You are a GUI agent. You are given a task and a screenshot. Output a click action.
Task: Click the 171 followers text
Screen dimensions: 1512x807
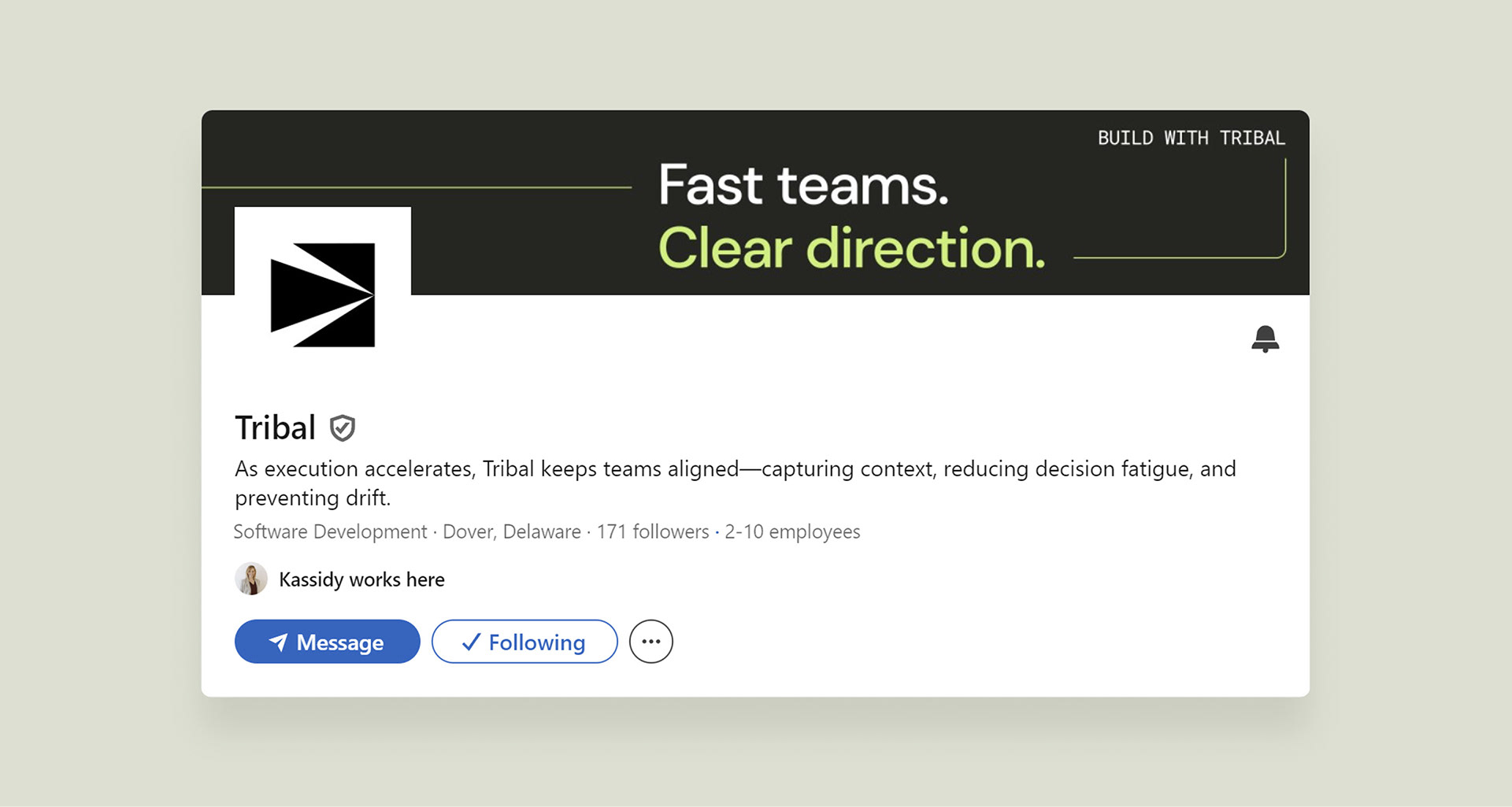click(x=653, y=531)
